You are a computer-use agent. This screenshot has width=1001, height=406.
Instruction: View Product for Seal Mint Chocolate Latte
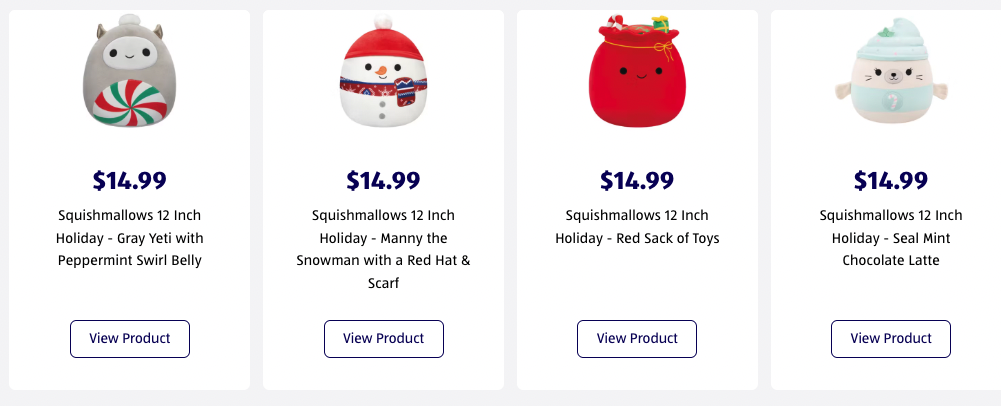tap(891, 339)
